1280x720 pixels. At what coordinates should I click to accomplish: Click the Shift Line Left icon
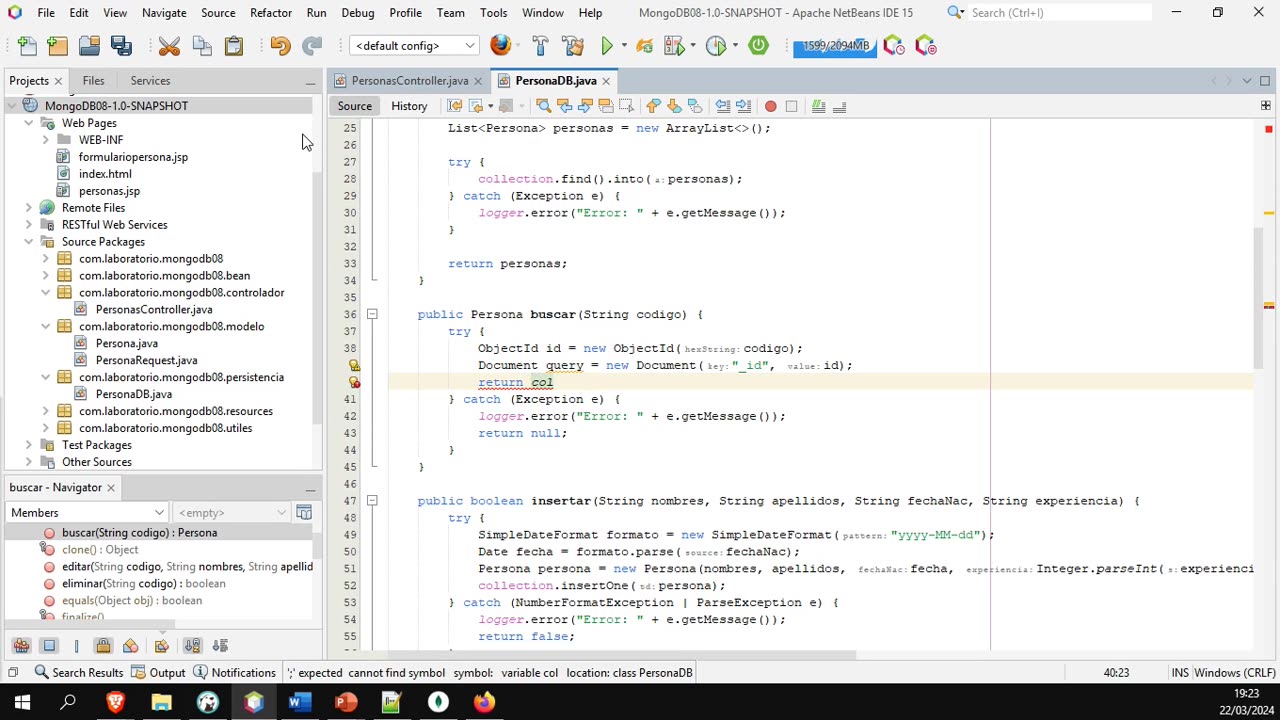[x=722, y=106]
